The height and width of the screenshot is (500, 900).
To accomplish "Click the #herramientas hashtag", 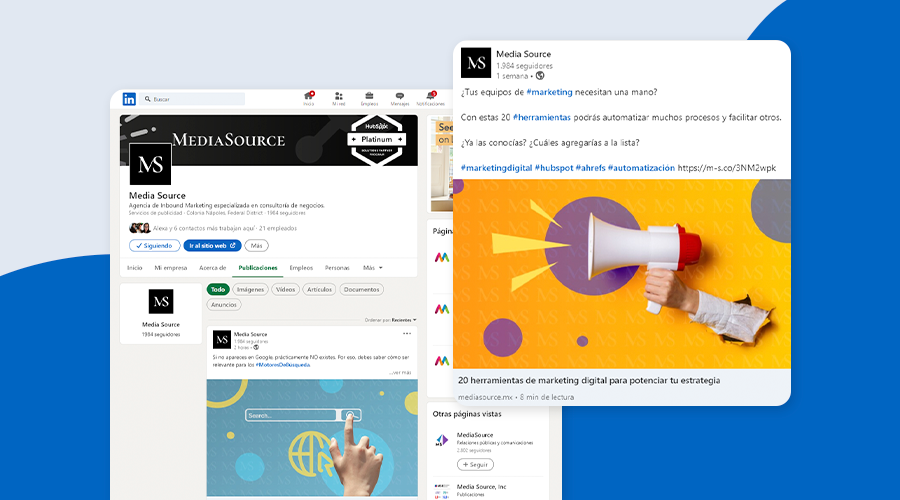I will click(542, 117).
